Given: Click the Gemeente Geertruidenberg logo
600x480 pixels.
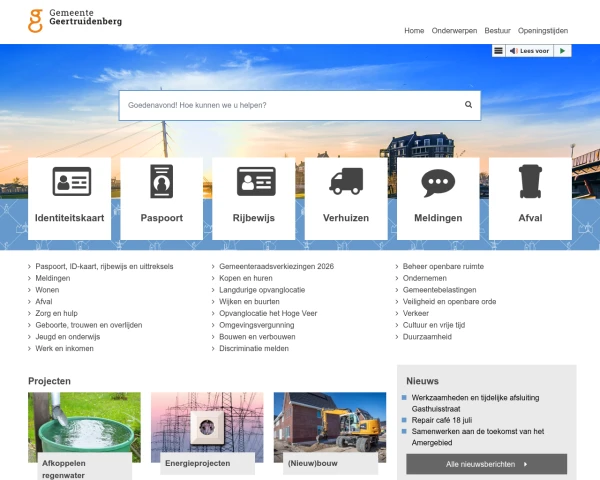Looking at the screenshot, I should (x=75, y=21).
